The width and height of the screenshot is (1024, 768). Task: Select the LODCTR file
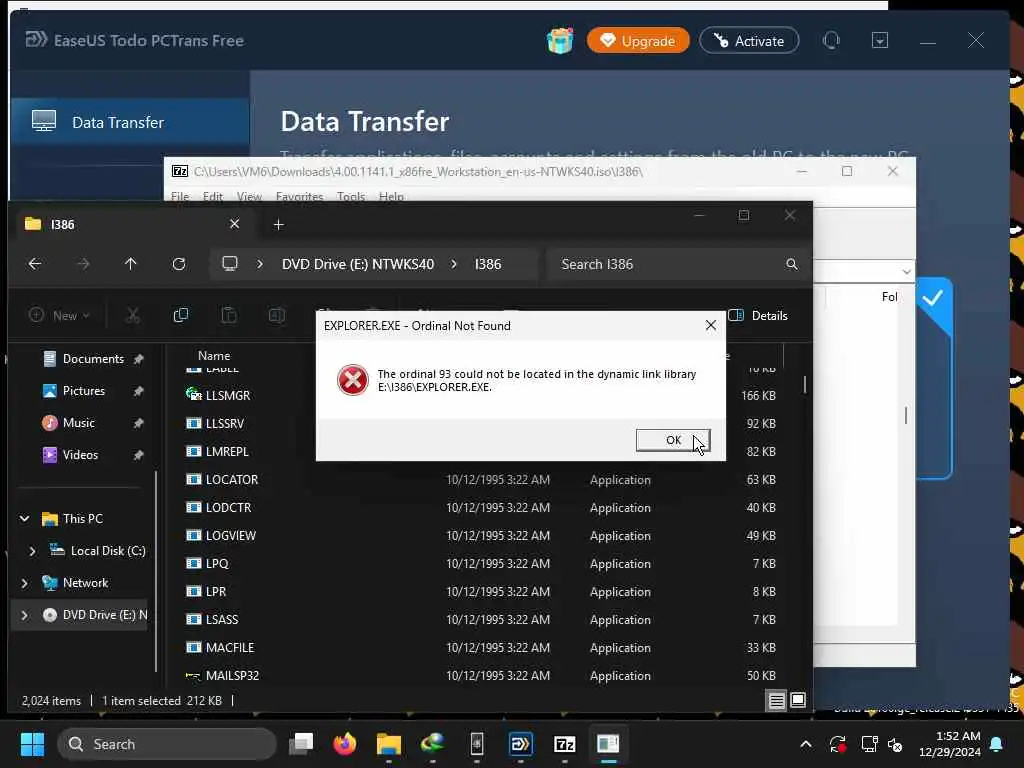pos(228,507)
